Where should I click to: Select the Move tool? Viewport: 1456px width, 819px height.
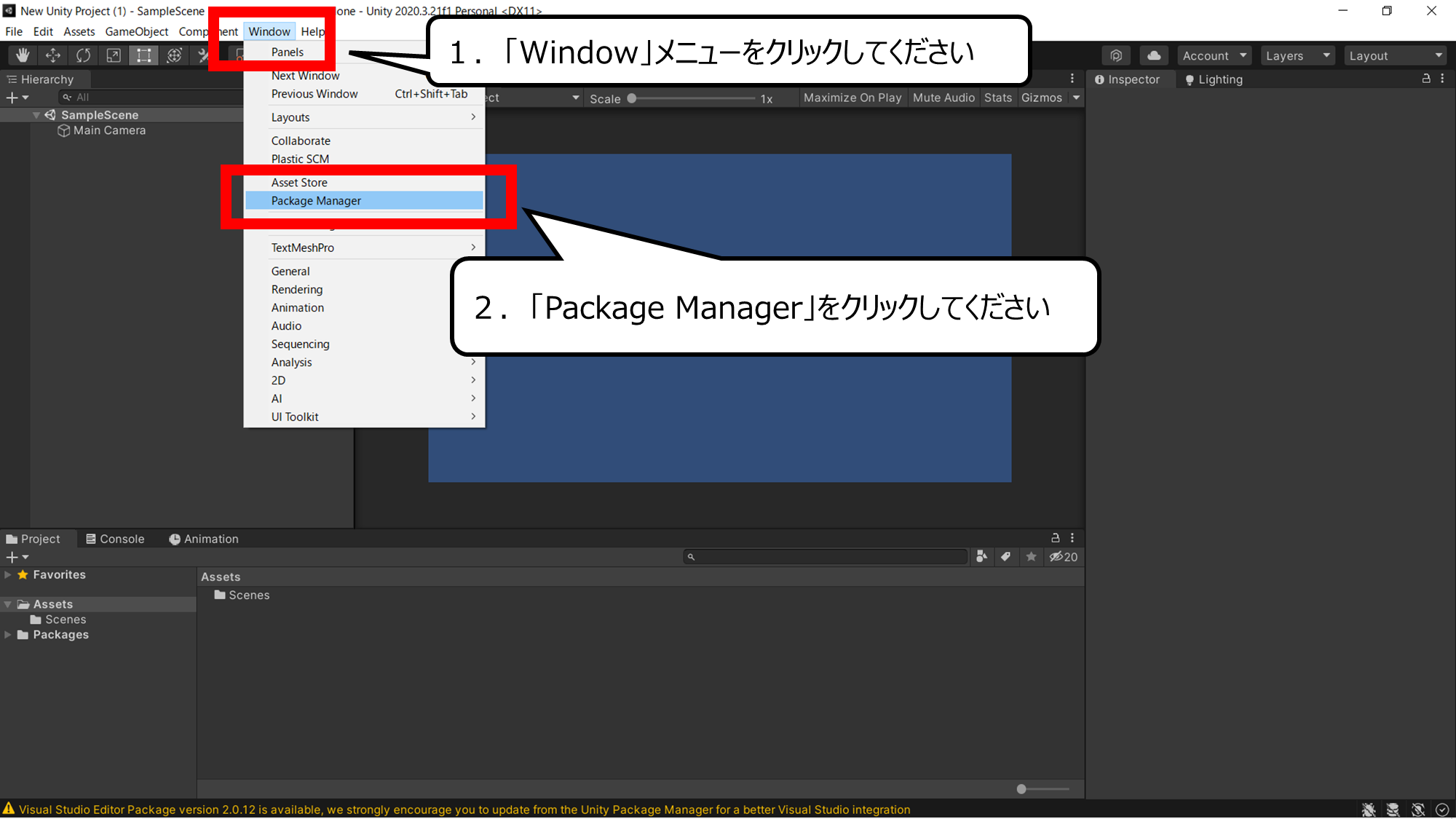tap(53, 55)
